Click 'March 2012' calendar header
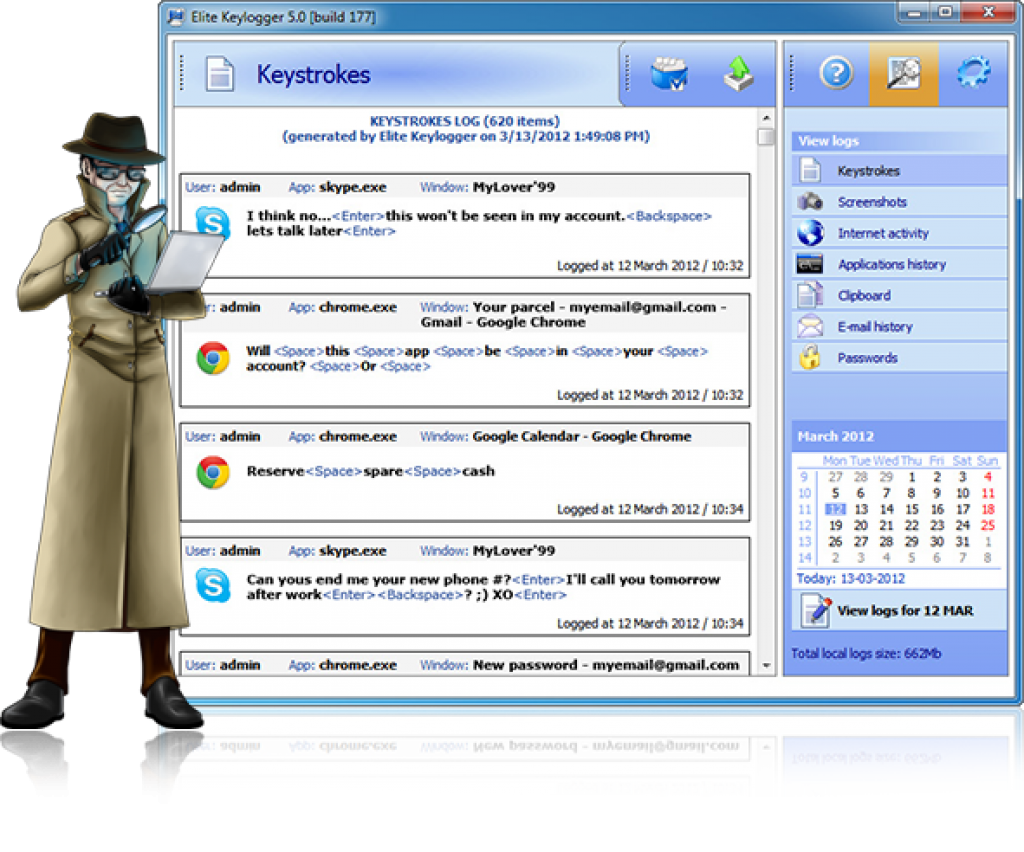1024x852 pixels. (x=835, y=436)
